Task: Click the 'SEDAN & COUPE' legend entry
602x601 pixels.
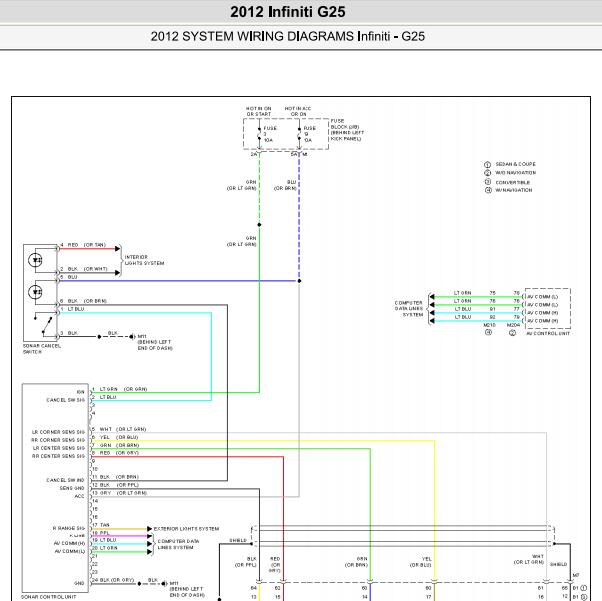Action: pyautogui.click(x=515, y=164)
